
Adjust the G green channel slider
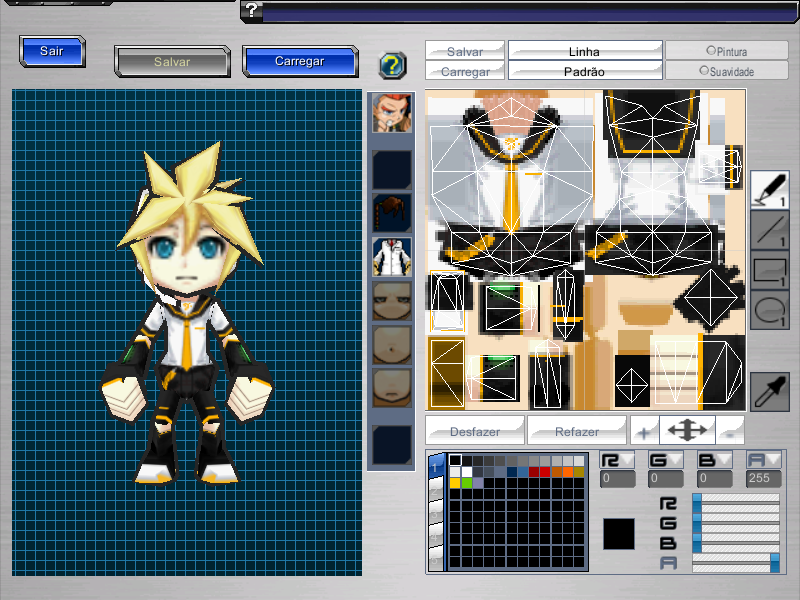736,523
